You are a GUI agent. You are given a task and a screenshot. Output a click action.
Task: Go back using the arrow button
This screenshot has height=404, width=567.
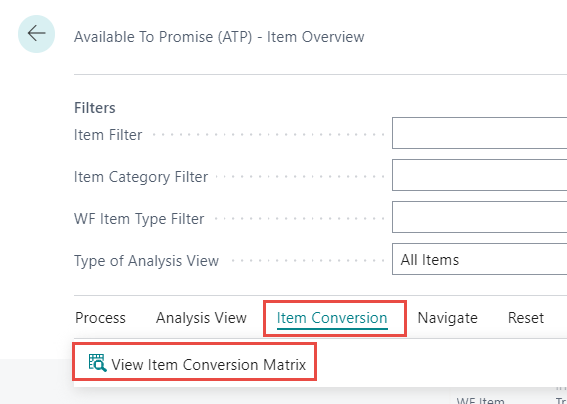click(x=37, y=34)
